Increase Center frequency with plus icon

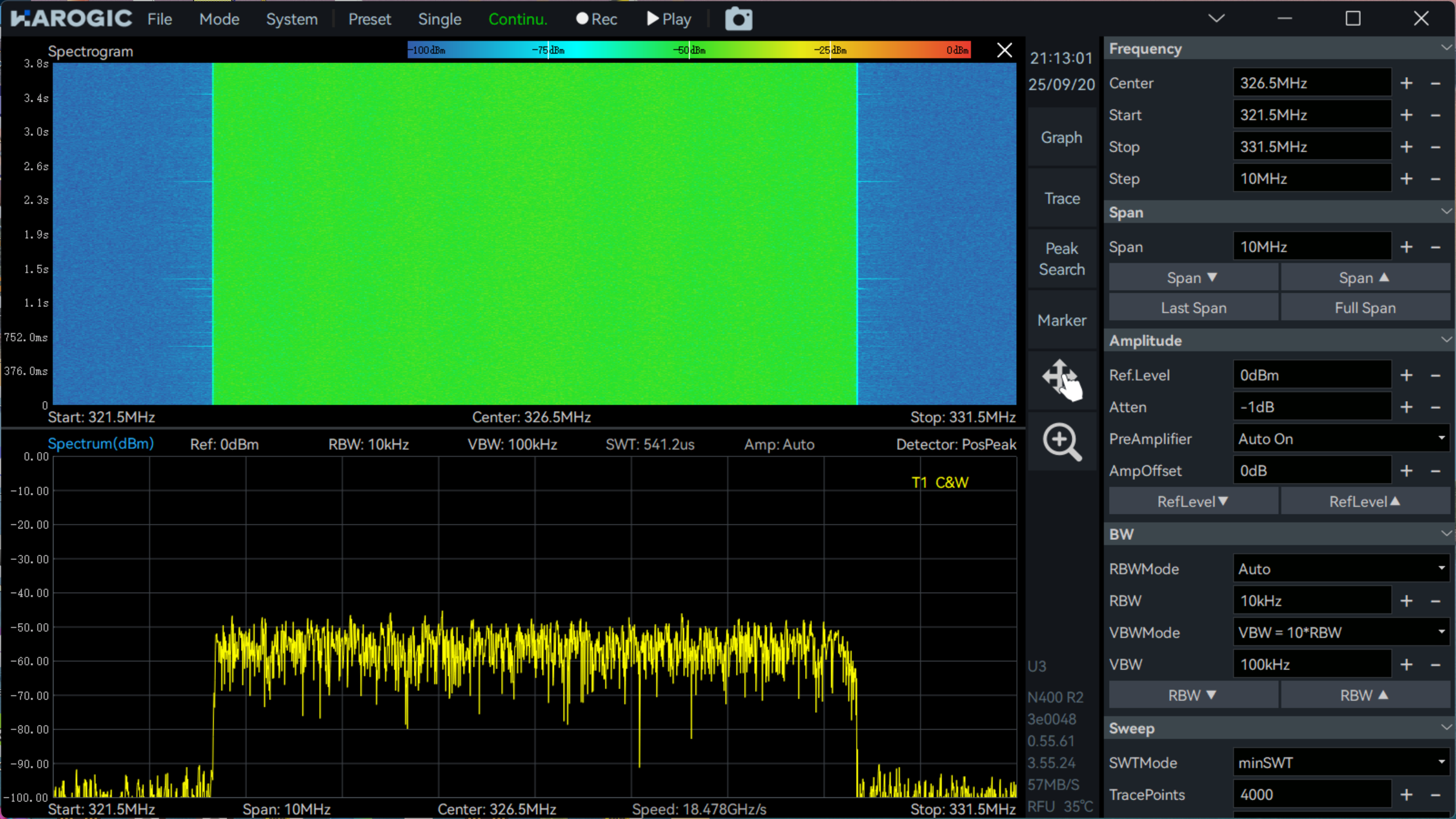1406,83
